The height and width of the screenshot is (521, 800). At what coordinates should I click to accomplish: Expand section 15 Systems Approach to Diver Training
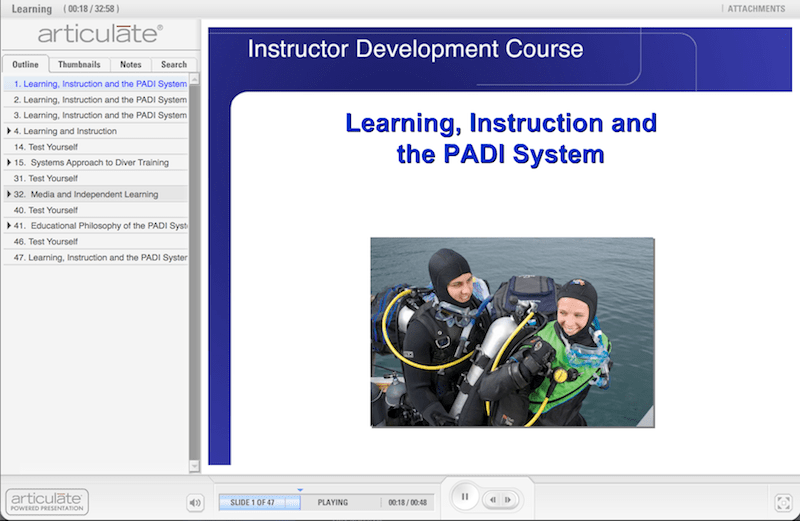tap(9, 162)
